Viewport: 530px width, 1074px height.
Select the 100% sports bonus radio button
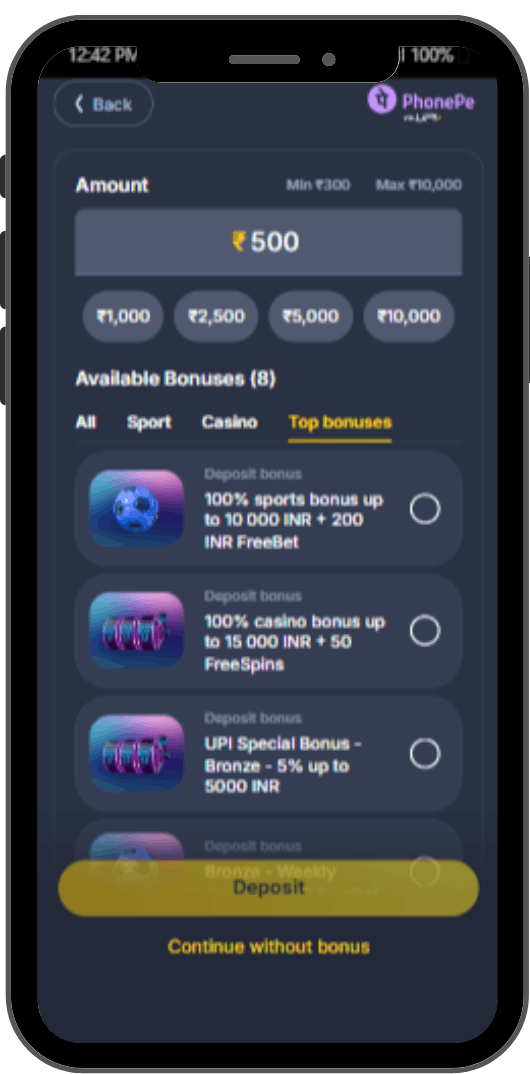click(x=425, y=509)
